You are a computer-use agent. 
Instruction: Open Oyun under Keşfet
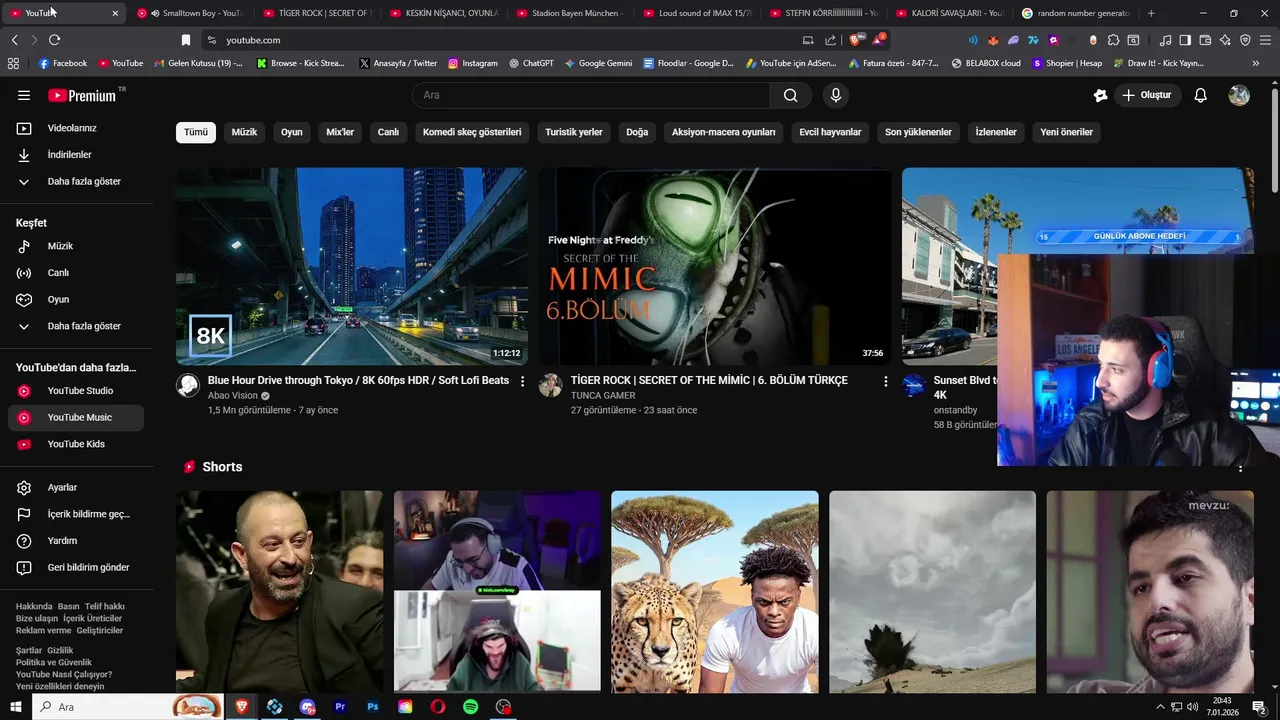point(76,299)
